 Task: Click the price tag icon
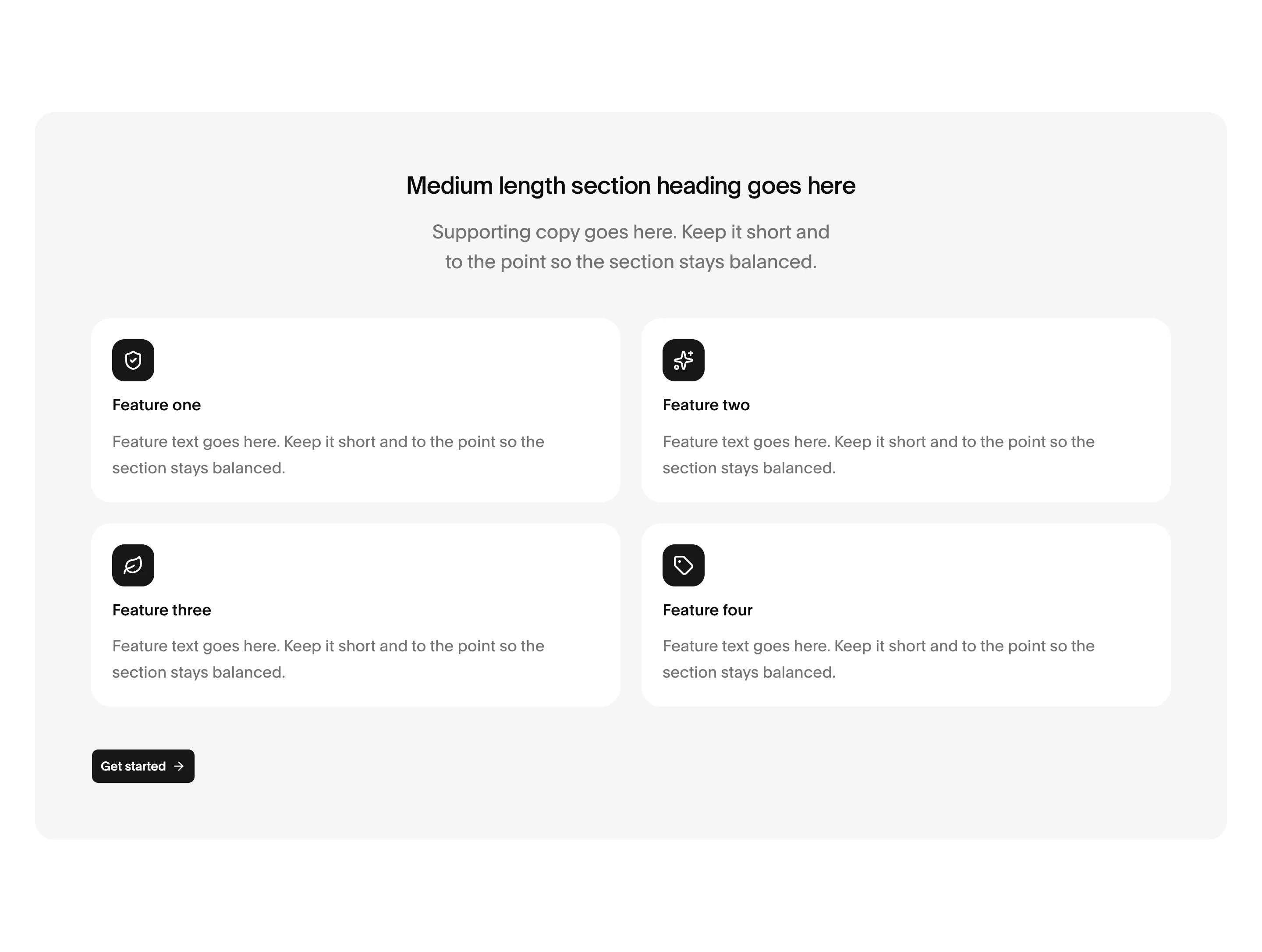pyautogui.click(x=683, y=565)
